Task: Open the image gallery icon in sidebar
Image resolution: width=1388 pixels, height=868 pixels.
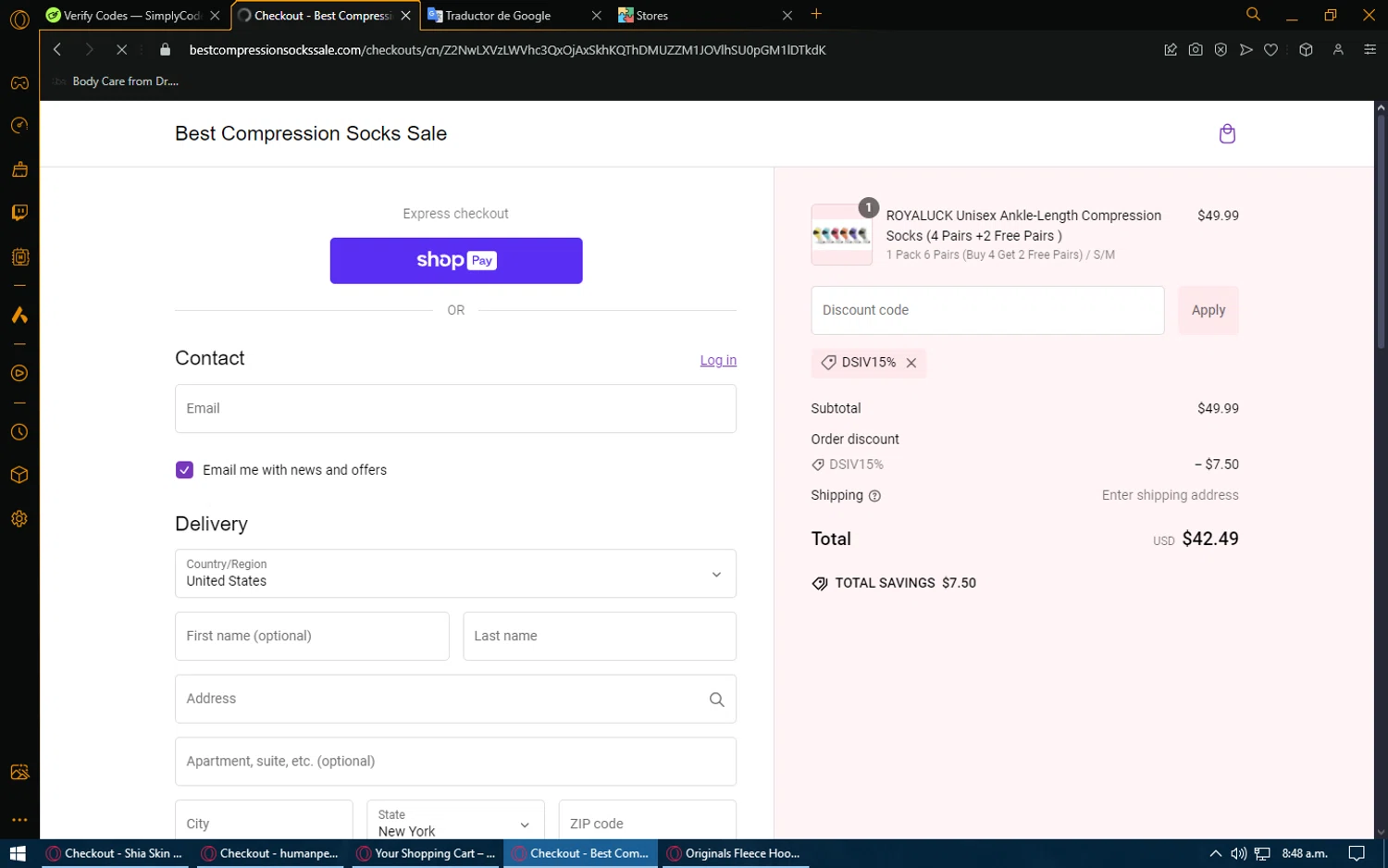Action: pyautogui.click(x=19, y=773)
